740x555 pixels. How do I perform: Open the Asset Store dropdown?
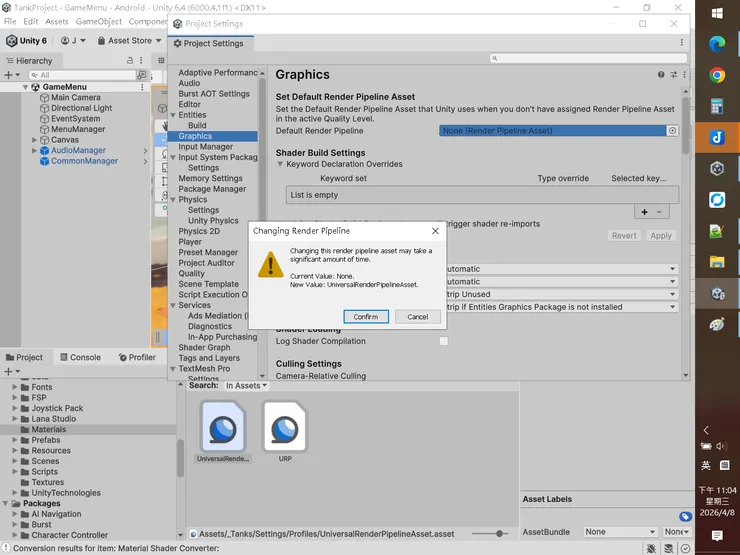tap(128, 41)
